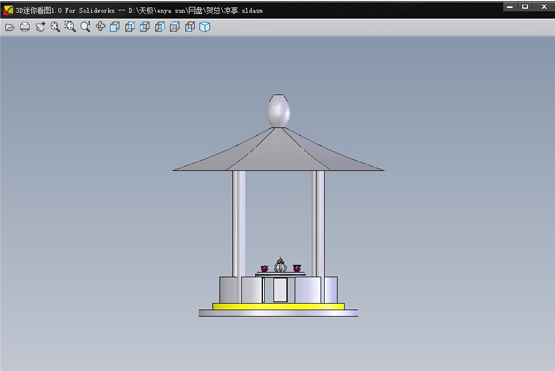Choose the zoom to fit magnifier

tap(55, 27)
